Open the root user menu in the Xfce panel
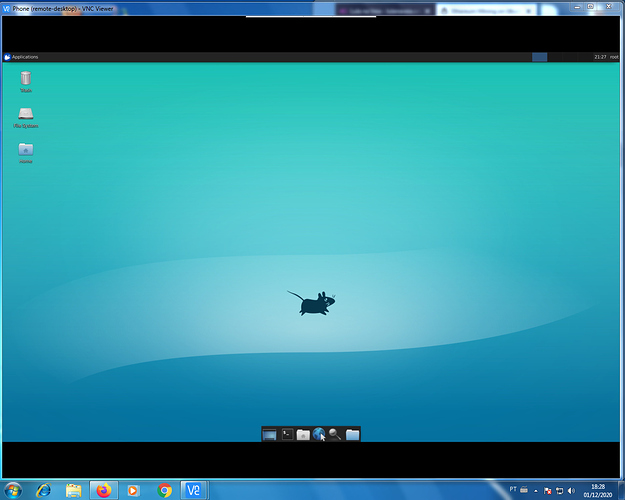The height and width of the screenshot is (500, 625). 614,57
